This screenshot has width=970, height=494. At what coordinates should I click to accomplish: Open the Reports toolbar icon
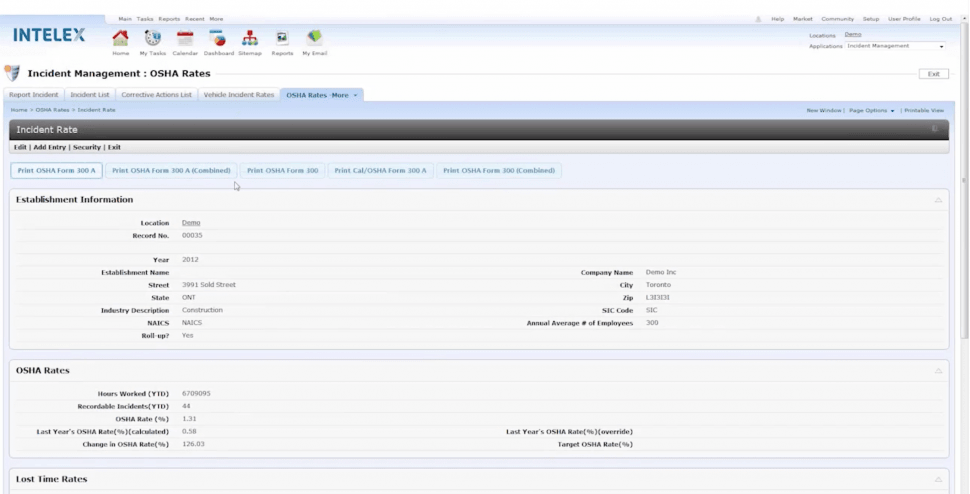coord(282,38)
